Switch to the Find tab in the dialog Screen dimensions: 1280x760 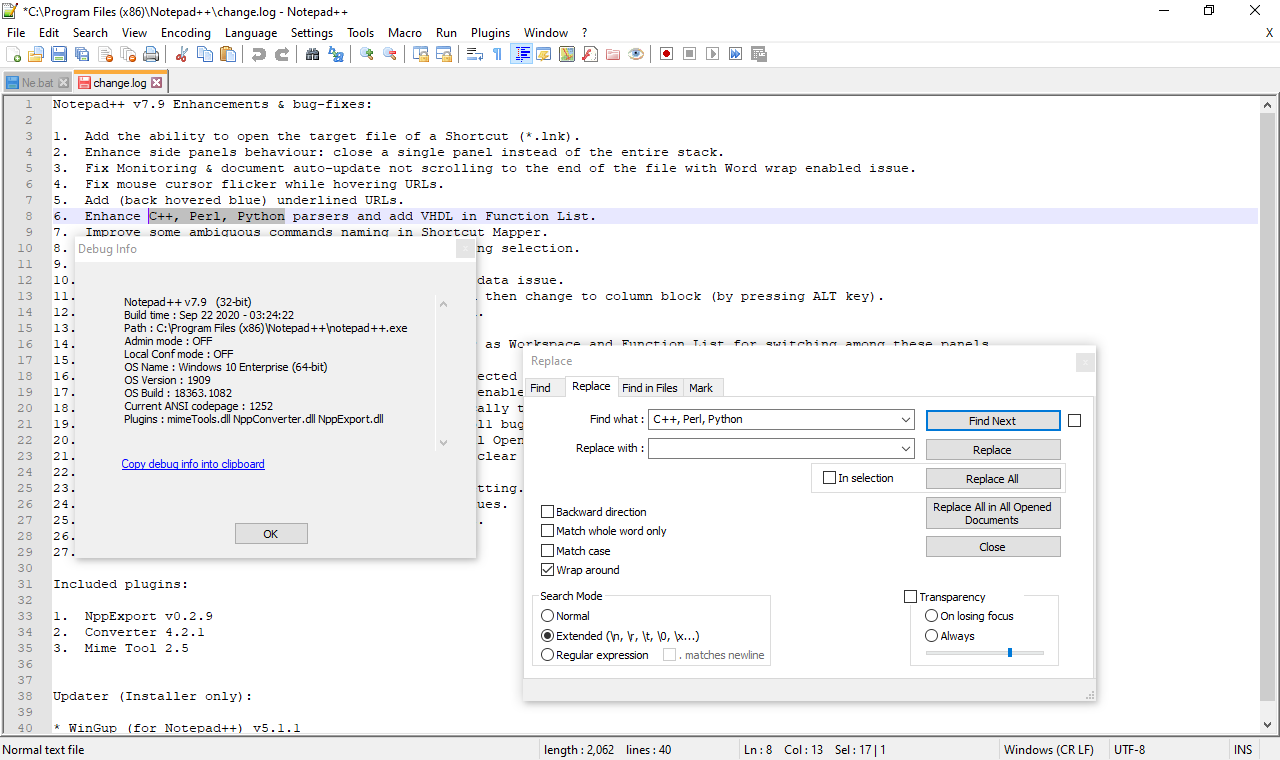coord(541,388)
